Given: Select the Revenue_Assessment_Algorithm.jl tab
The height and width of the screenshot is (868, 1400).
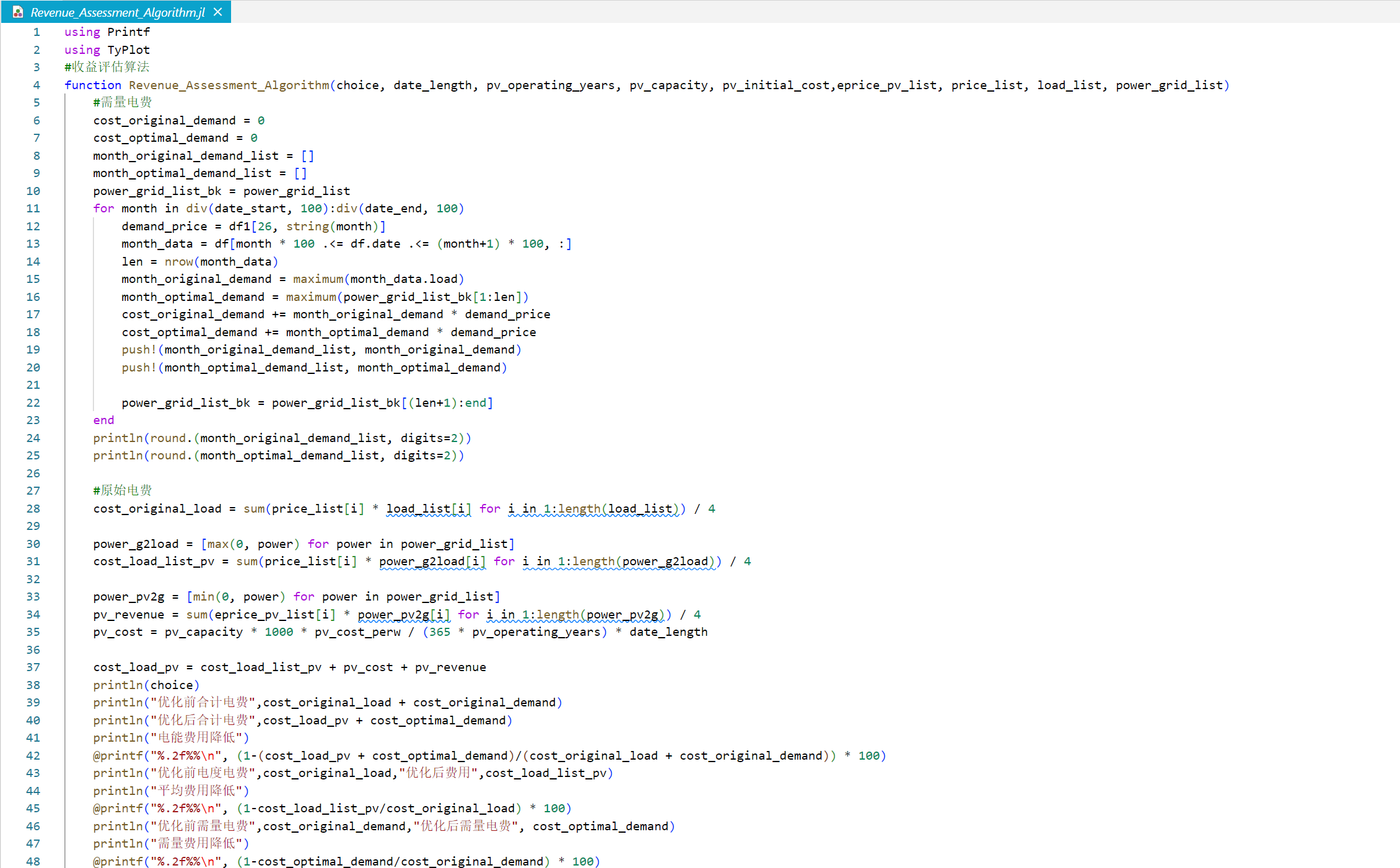Looking at the screenshot, I should click(x=116, y=12).
